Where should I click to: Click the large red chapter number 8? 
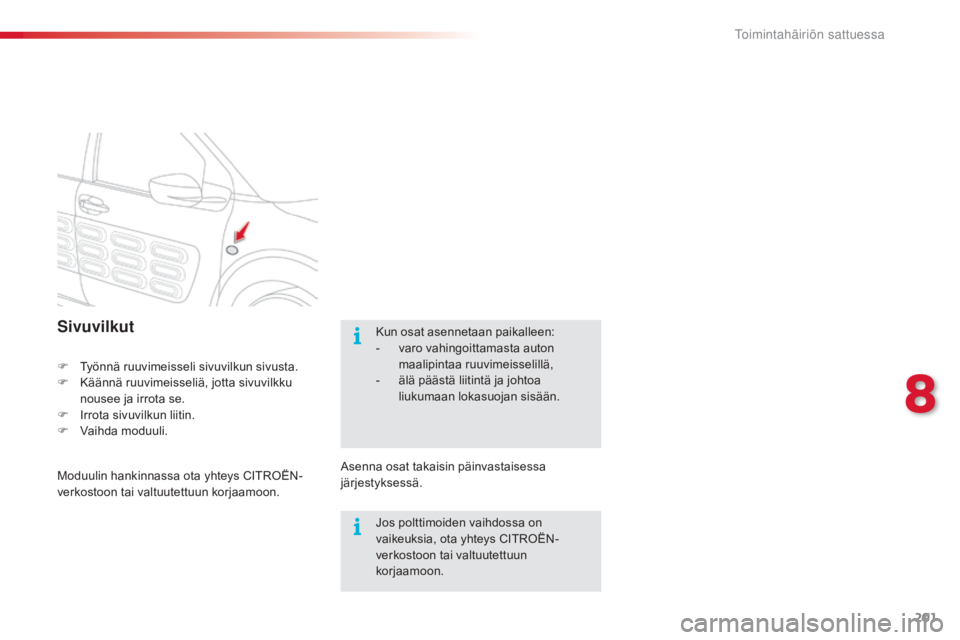[x=920, y=394]
